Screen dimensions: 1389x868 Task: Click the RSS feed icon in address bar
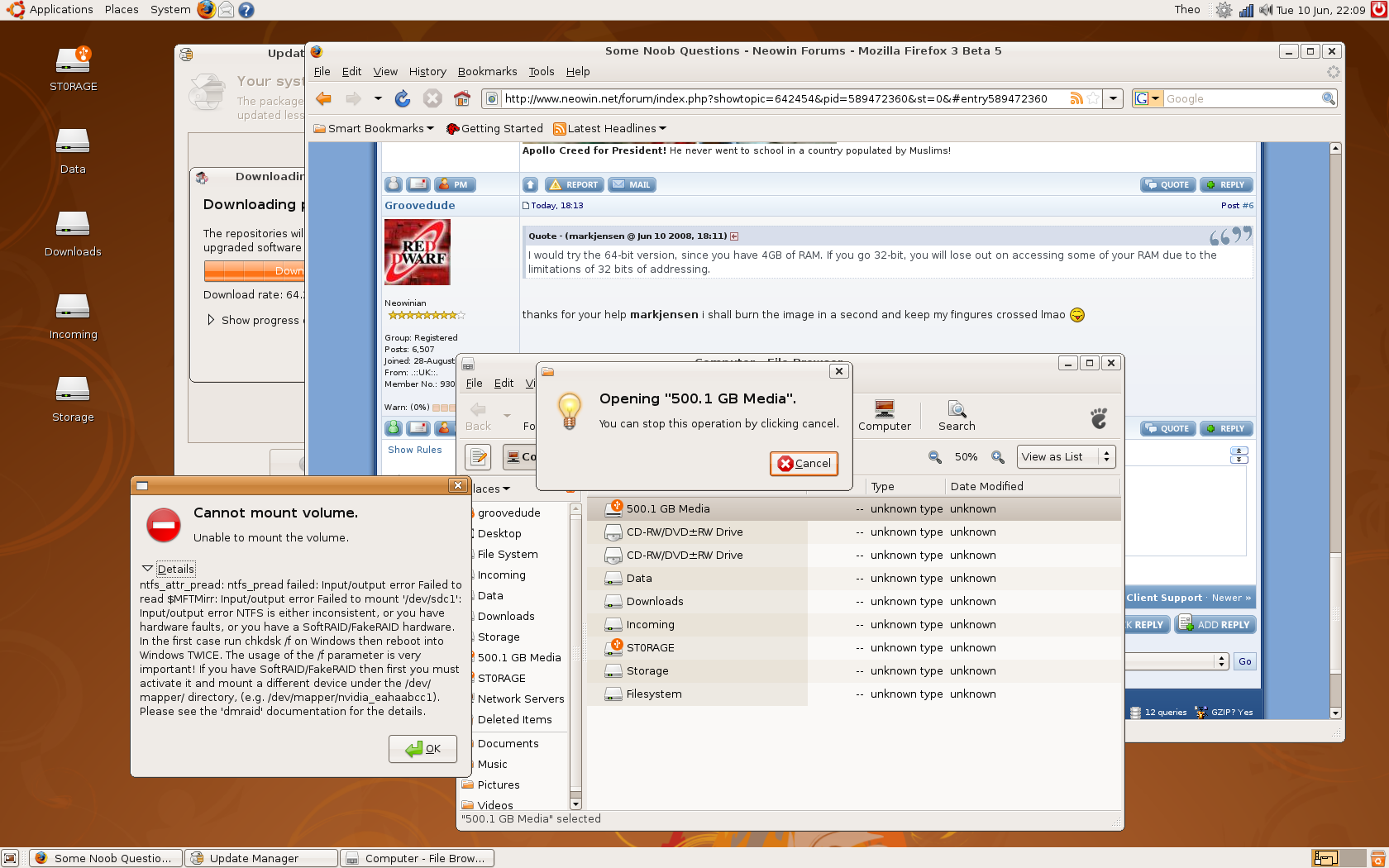(x=1076, y=99)
